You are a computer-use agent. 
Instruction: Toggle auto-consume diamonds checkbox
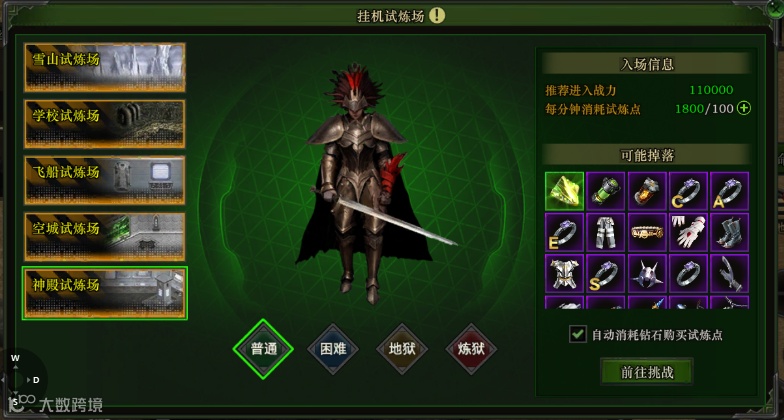[578, 334]
